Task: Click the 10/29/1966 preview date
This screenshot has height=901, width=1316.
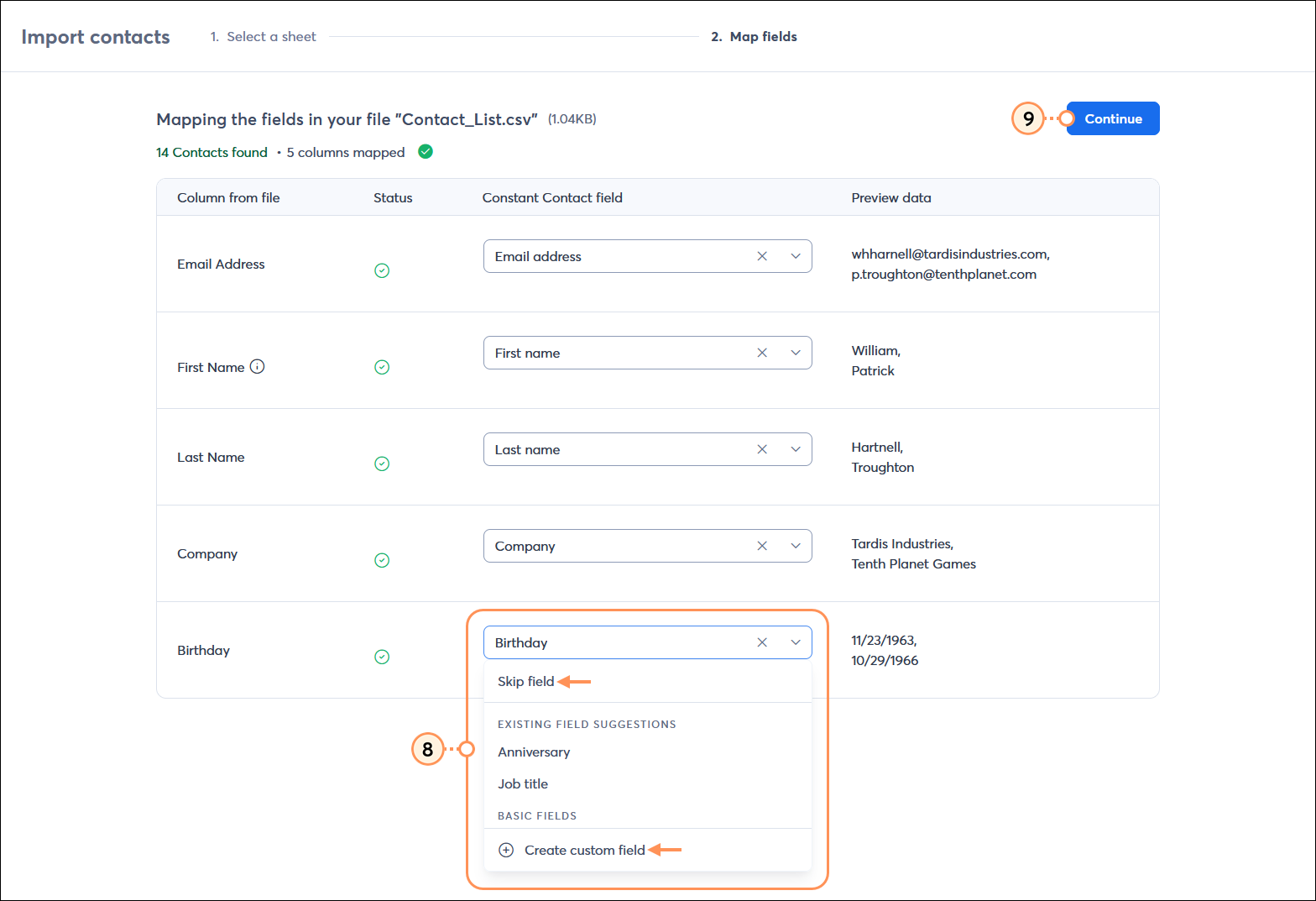Action: 885,660
